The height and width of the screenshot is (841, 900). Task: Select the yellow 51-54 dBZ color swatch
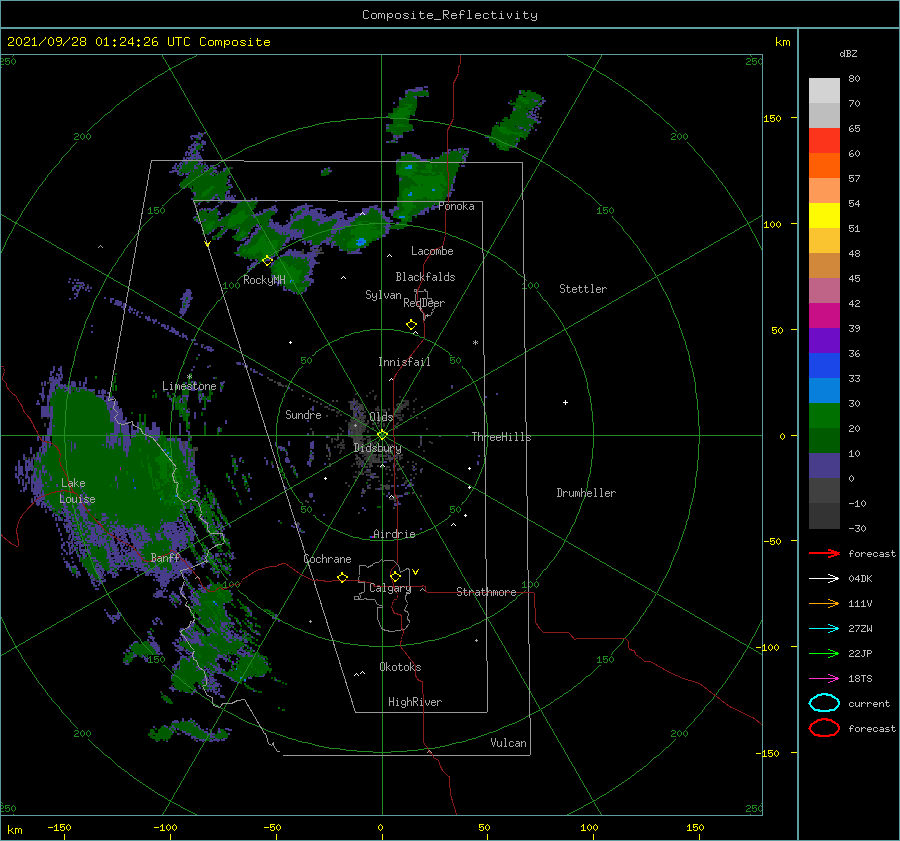tap(824, 216)
